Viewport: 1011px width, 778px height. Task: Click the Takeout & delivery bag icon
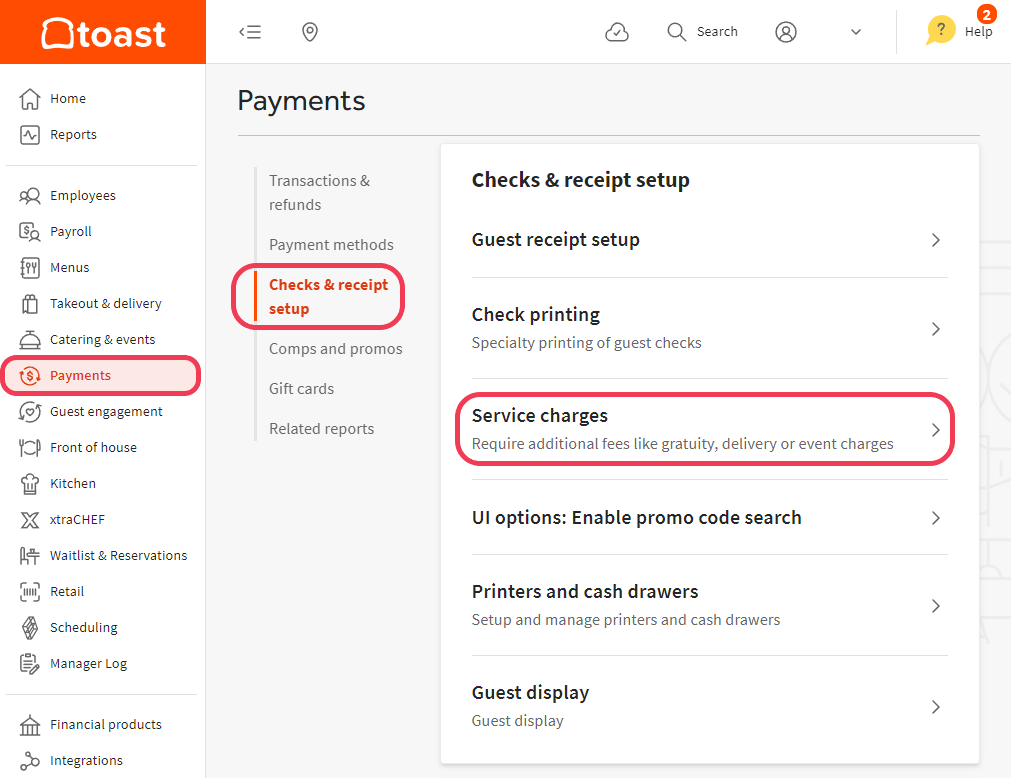(30, 304)
